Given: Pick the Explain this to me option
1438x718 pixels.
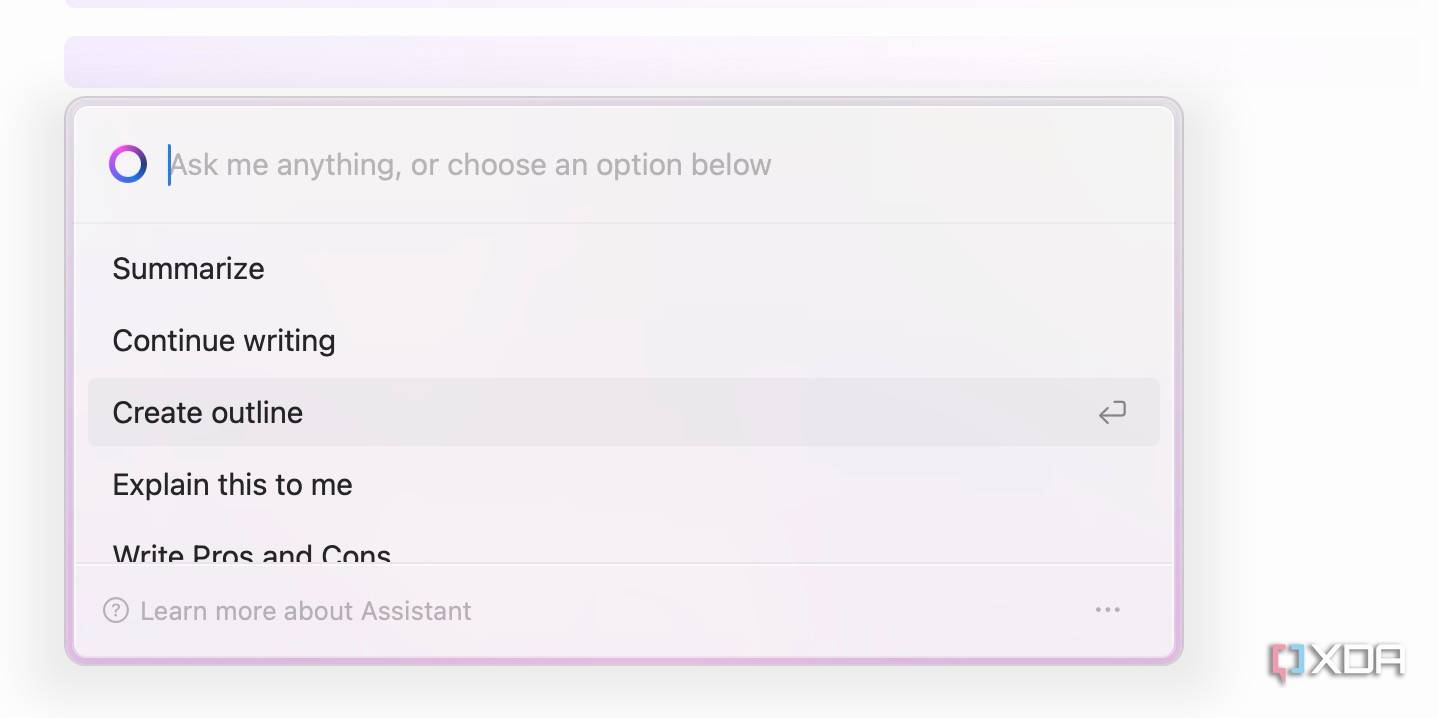Looking at the screenshot, I should point(624,484).
